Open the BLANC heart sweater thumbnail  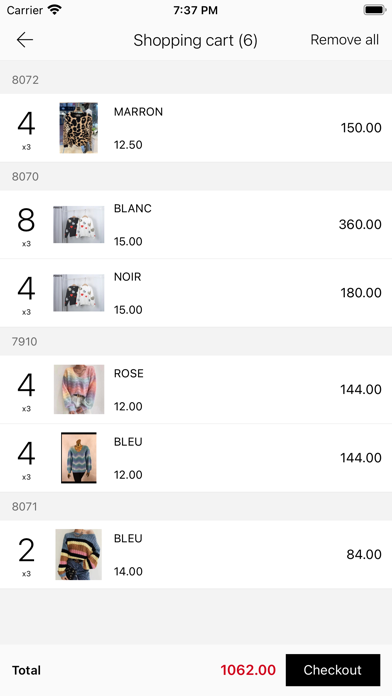pyautogui.click(x=79, y=224)
